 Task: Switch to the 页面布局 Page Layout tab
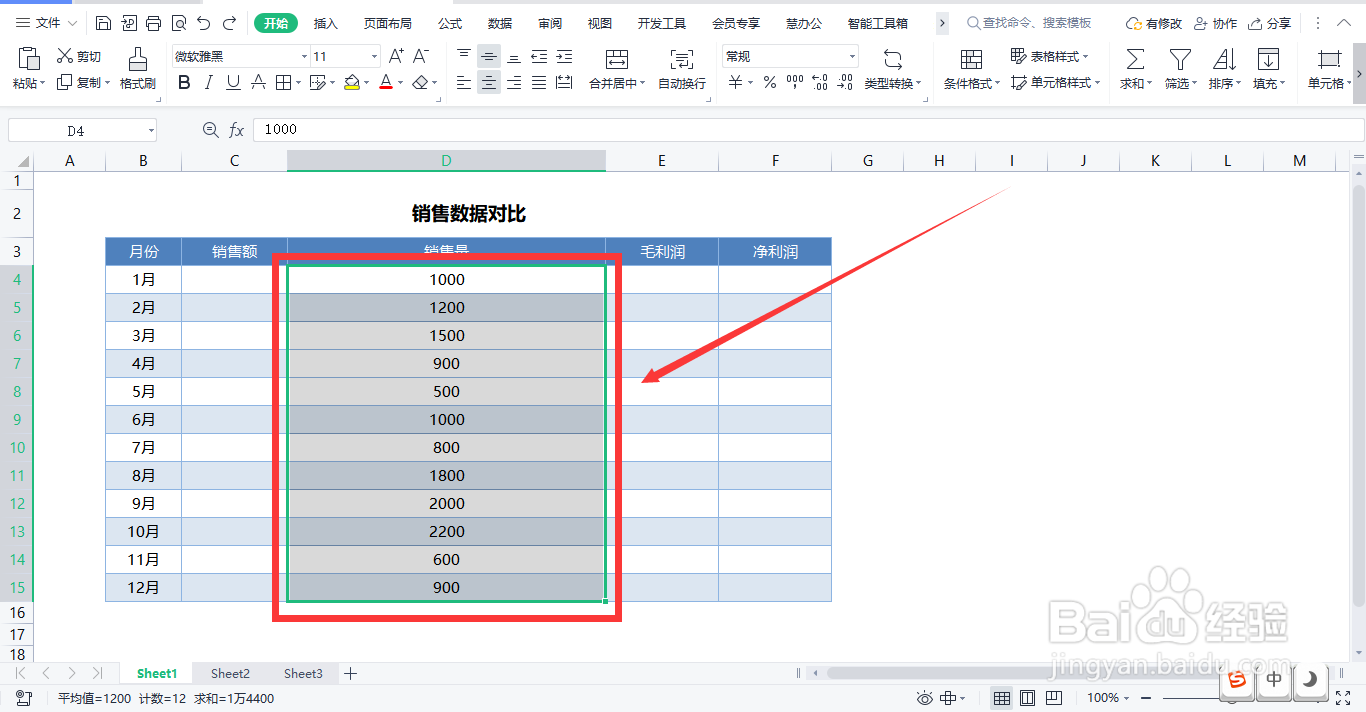click(x=388, y=23)
